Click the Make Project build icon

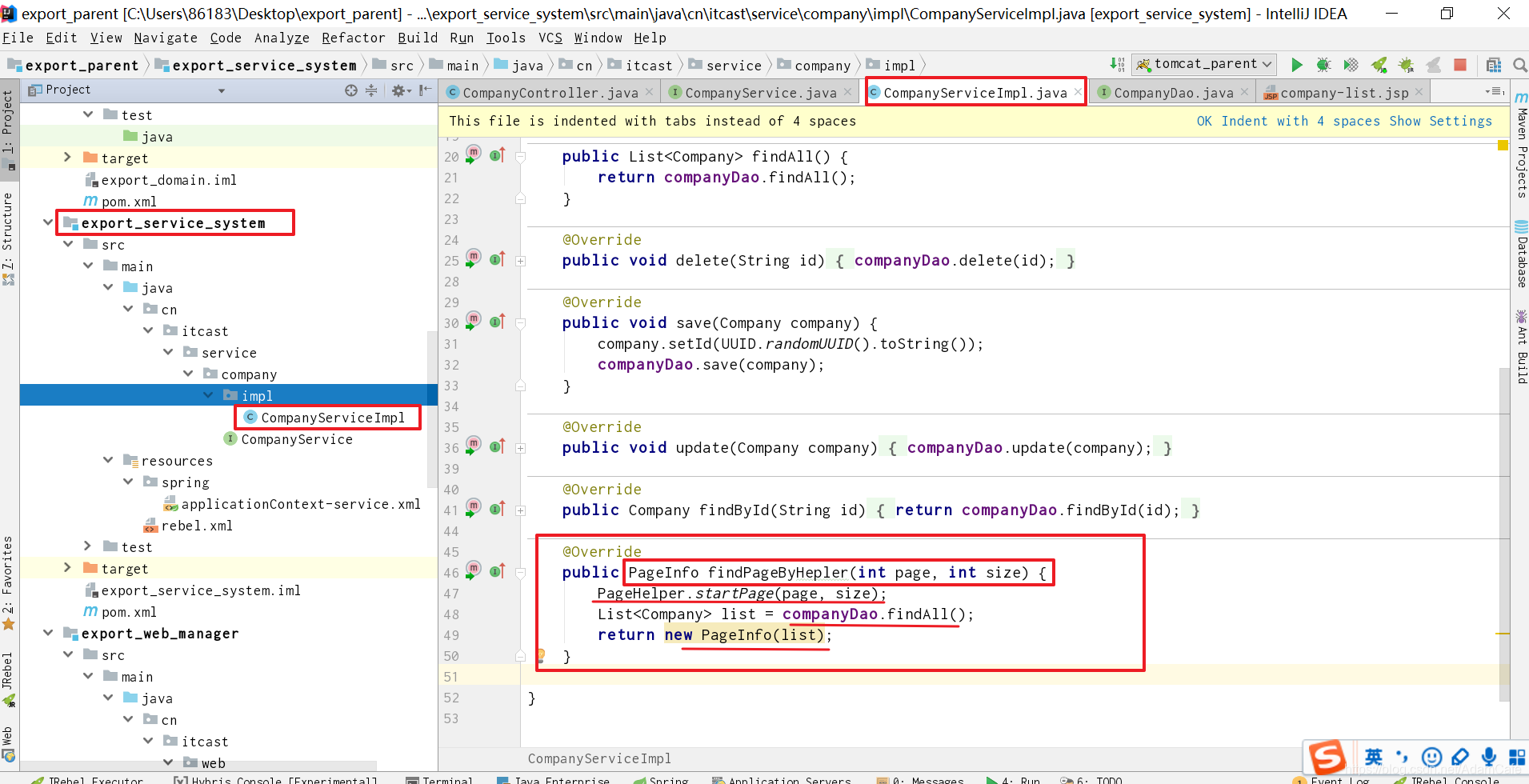tap(1117, 65)
